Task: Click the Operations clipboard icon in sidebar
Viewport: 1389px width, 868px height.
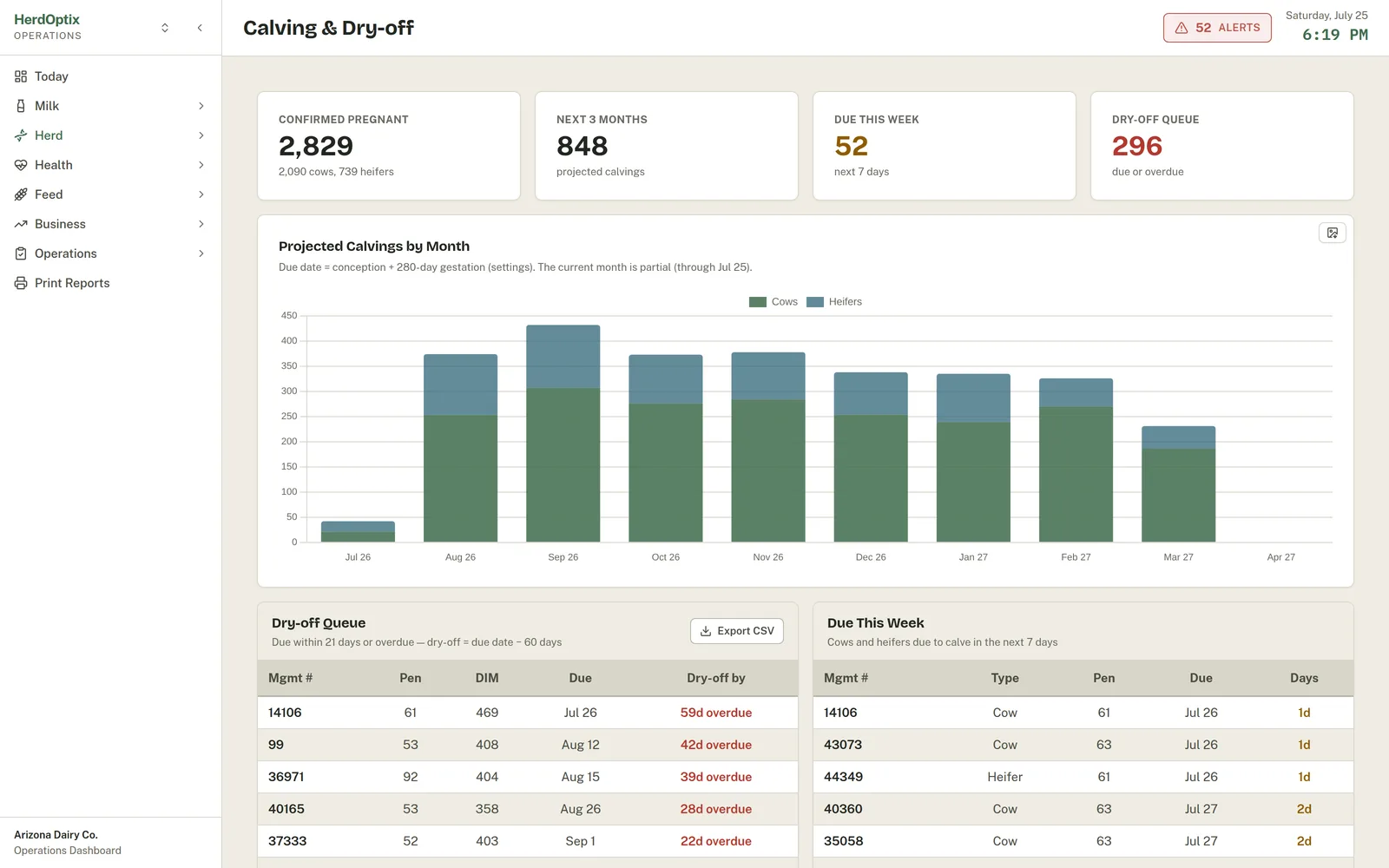Action: pos(21,253)
